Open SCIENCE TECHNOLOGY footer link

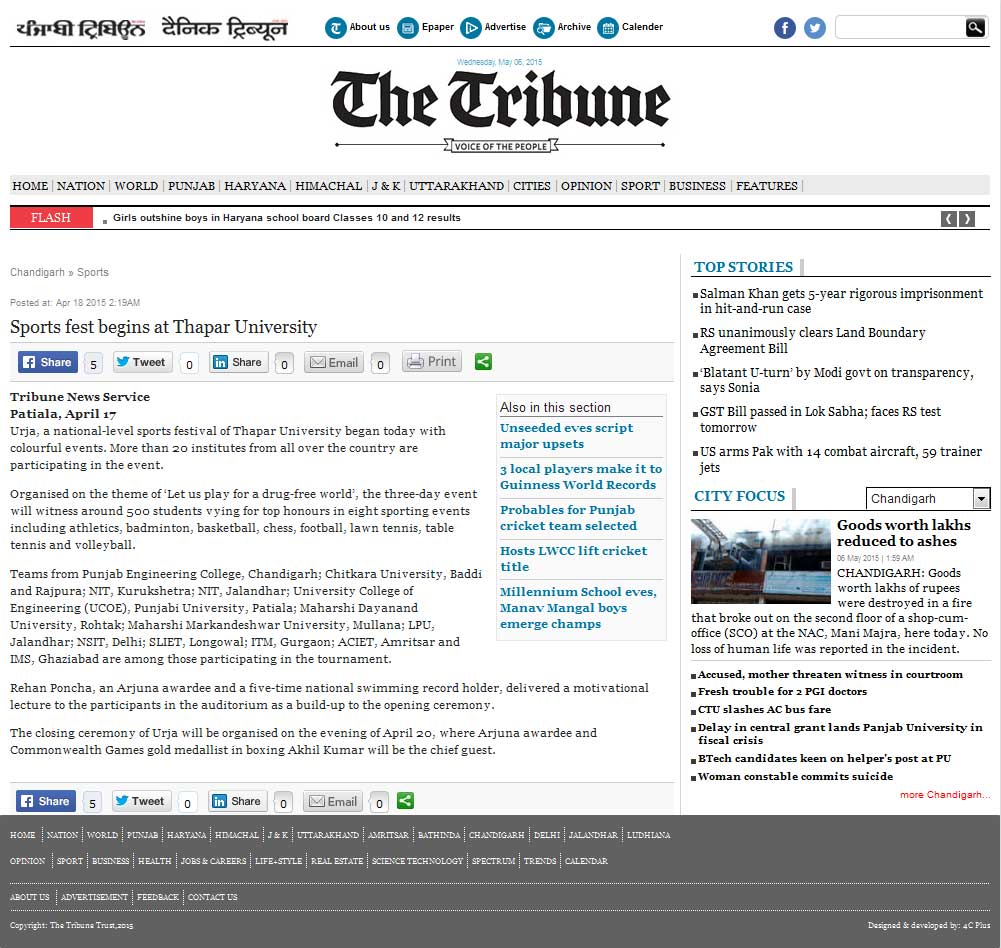417,861
